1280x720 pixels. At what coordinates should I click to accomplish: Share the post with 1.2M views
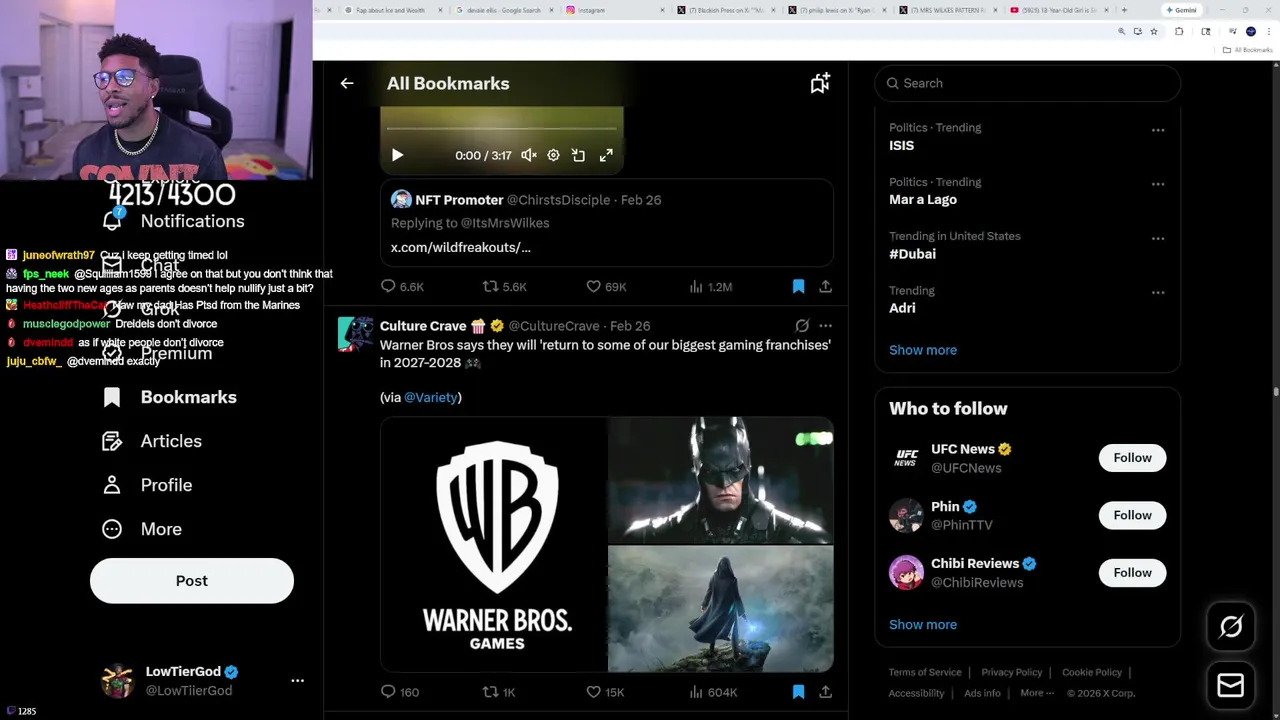click(x=825, y=287)
